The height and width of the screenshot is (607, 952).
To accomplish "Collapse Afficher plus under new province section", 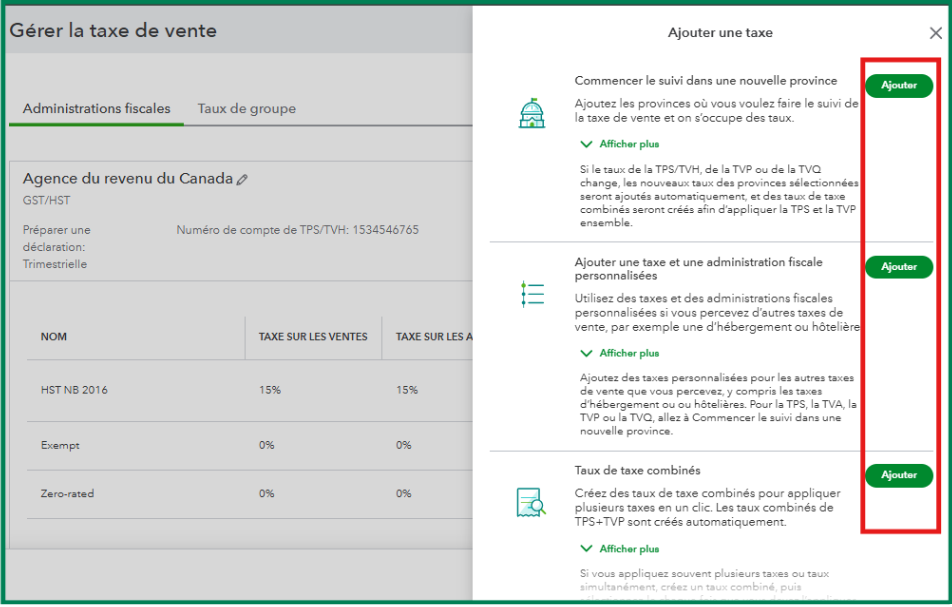I will tap(620, 144).
